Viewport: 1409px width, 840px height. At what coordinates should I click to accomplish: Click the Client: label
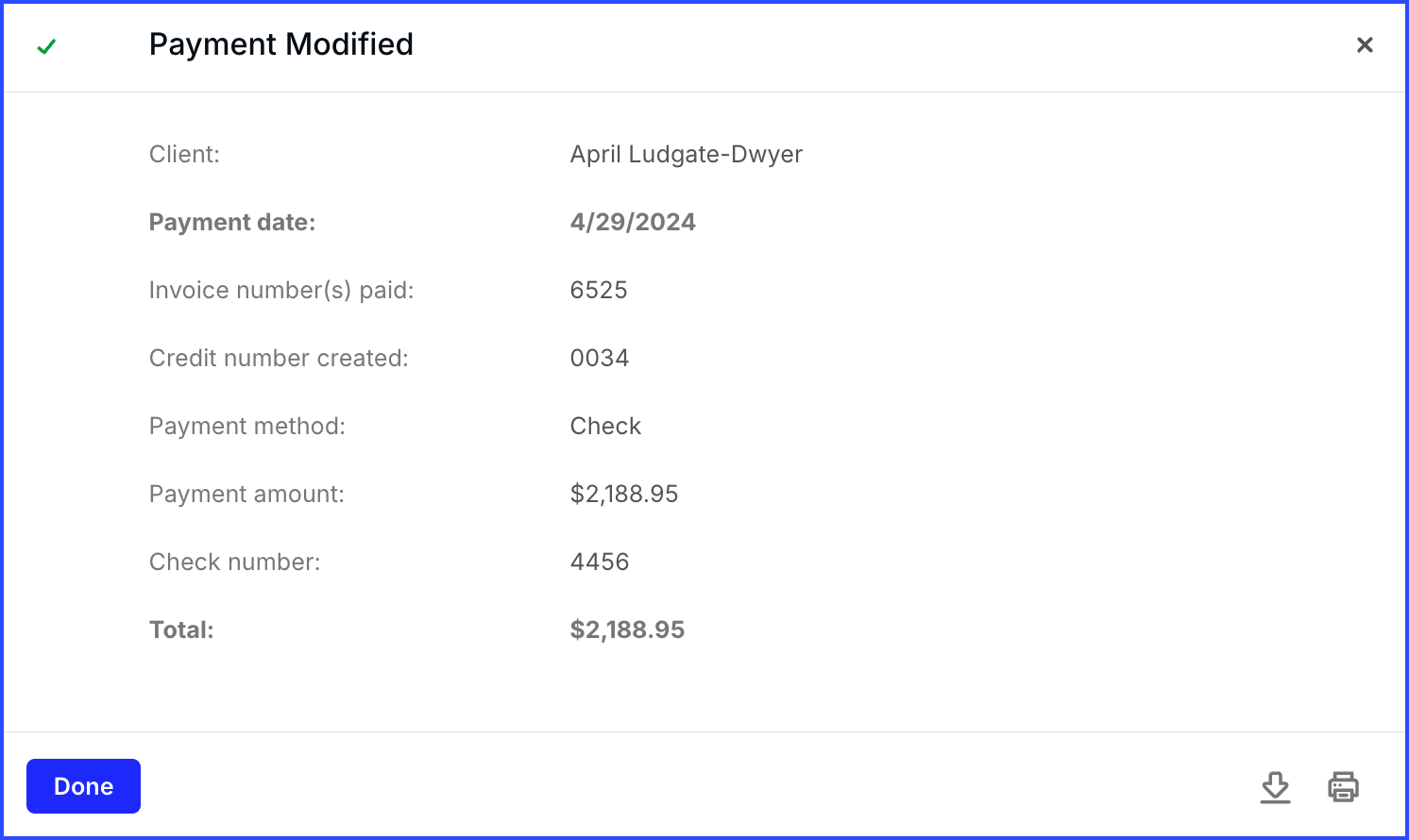(184, 154)
